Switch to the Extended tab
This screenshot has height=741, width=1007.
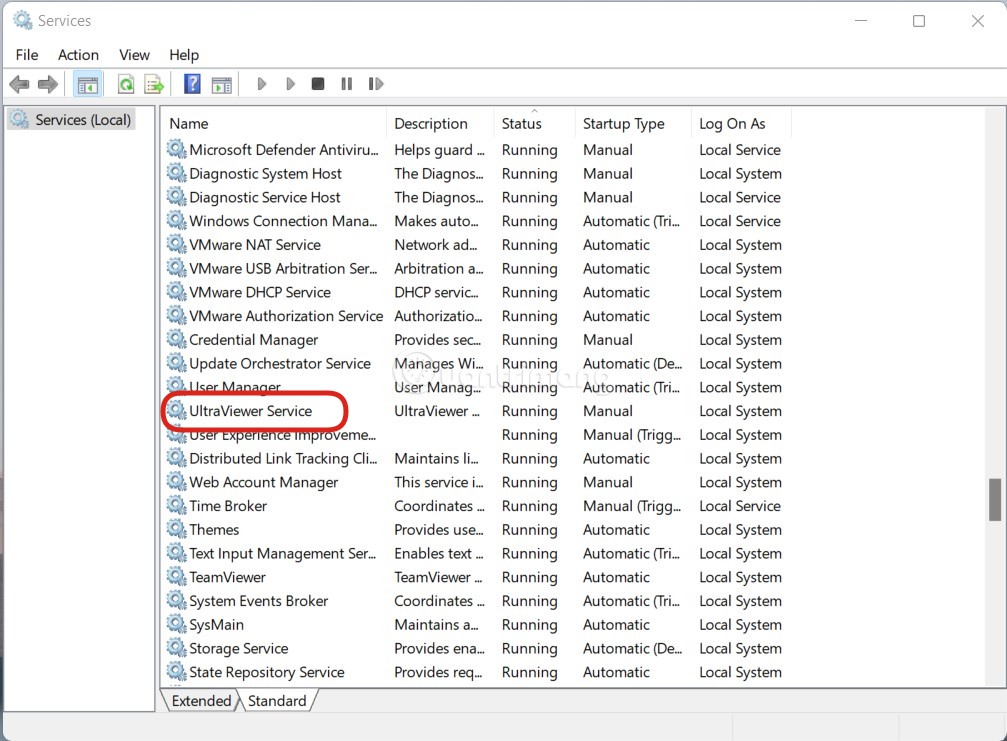point(201,701)
